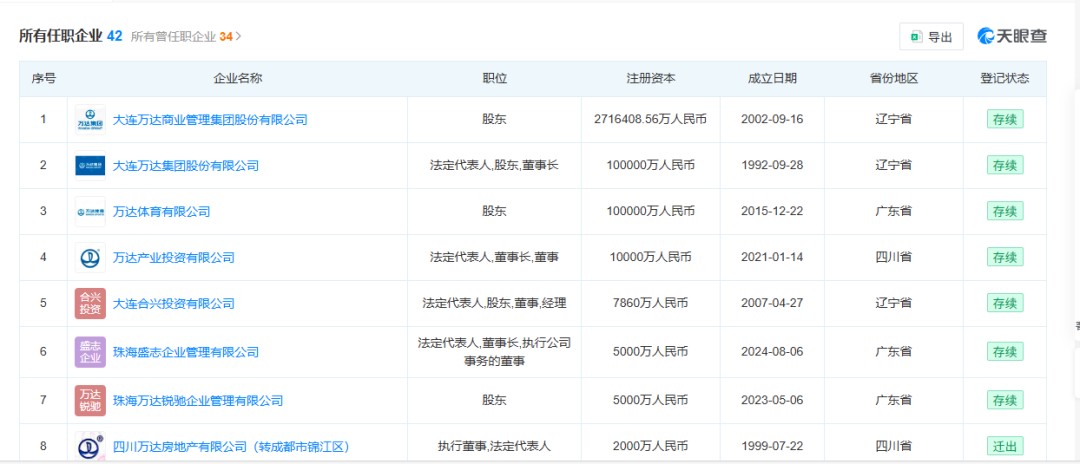Click the 大连万达集团 blue logo icon

pyautogui.click(x=90, y=166)
